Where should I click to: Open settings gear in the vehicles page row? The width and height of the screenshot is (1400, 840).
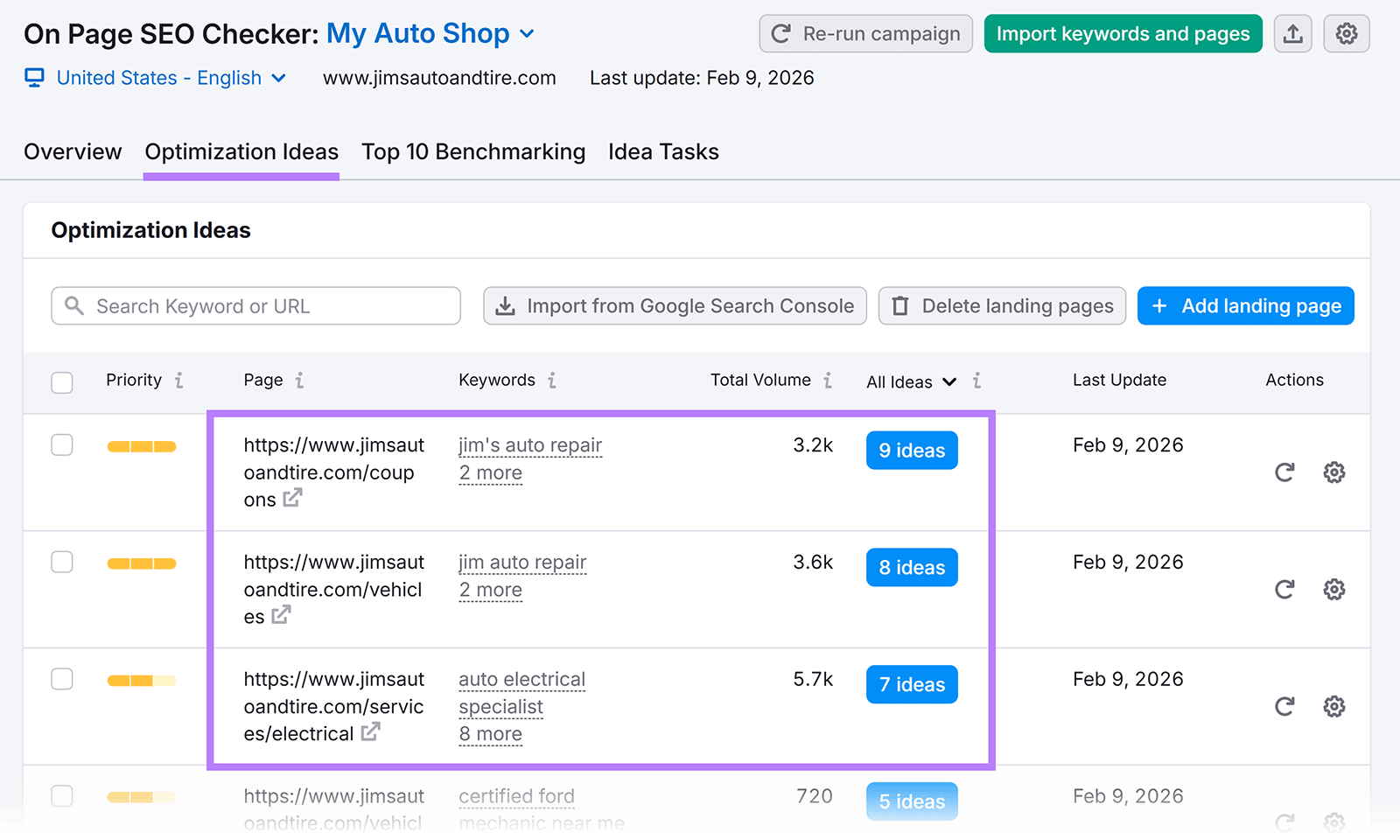click(x=1334, y=589)
